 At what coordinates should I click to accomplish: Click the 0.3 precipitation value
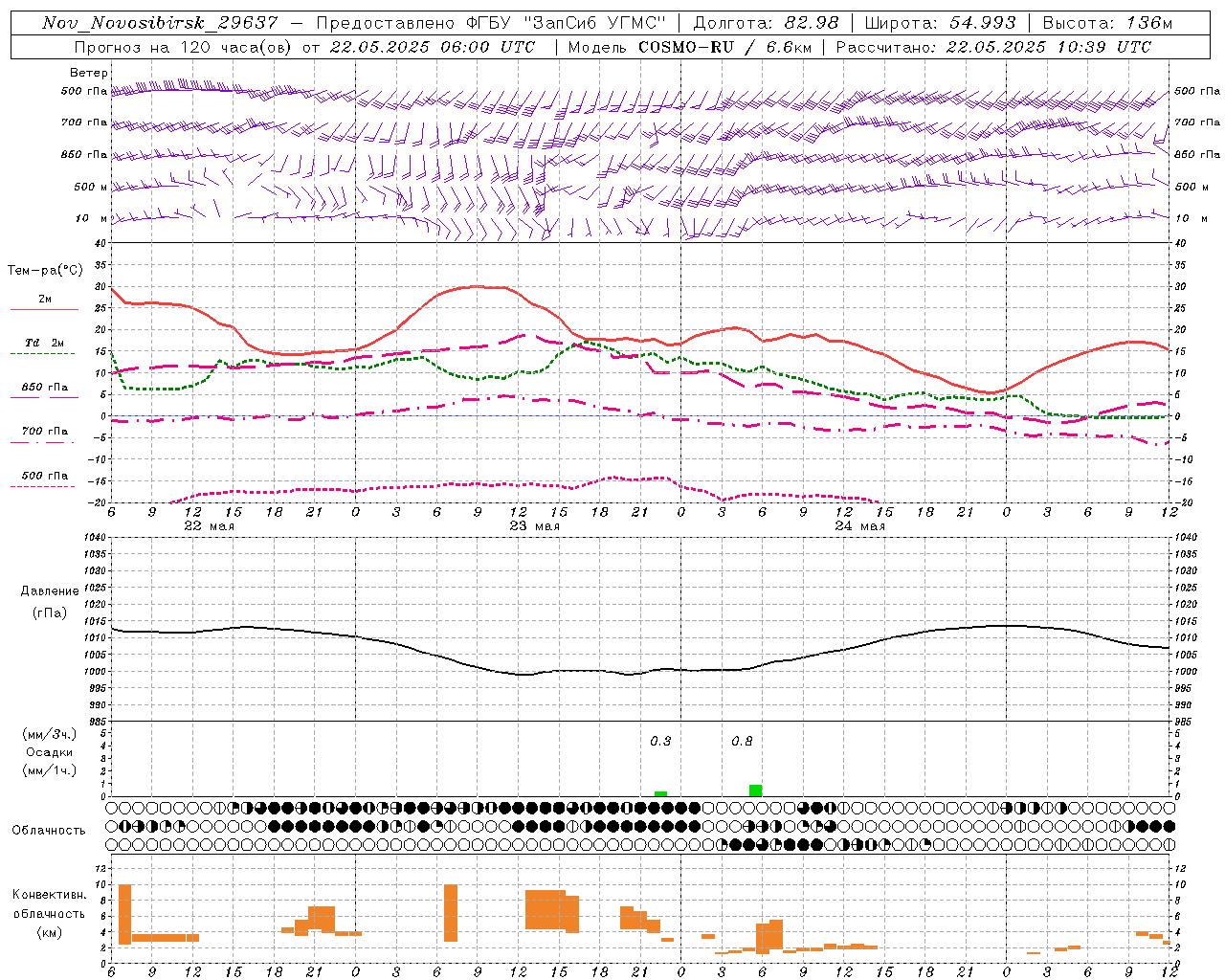click(x=660, y=742)
